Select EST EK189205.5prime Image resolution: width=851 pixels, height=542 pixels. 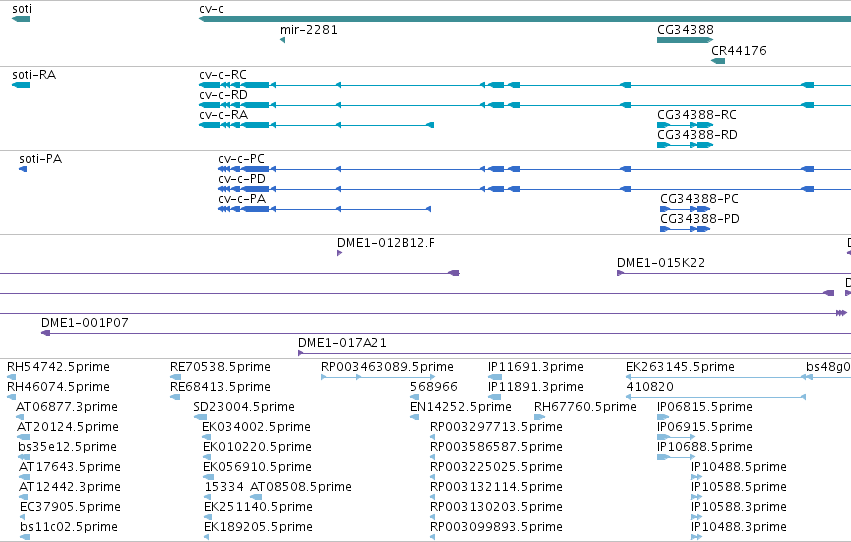click(x=258, y=527)
